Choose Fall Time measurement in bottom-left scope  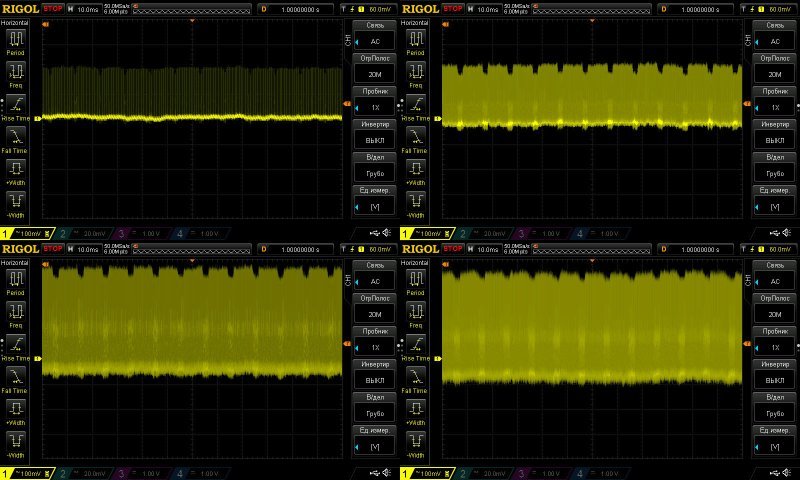[17, 375]
